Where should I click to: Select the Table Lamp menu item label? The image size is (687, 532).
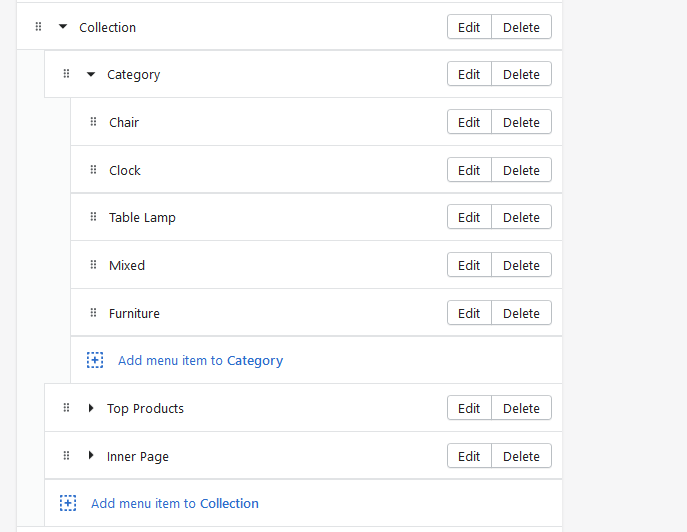(142, 217)
